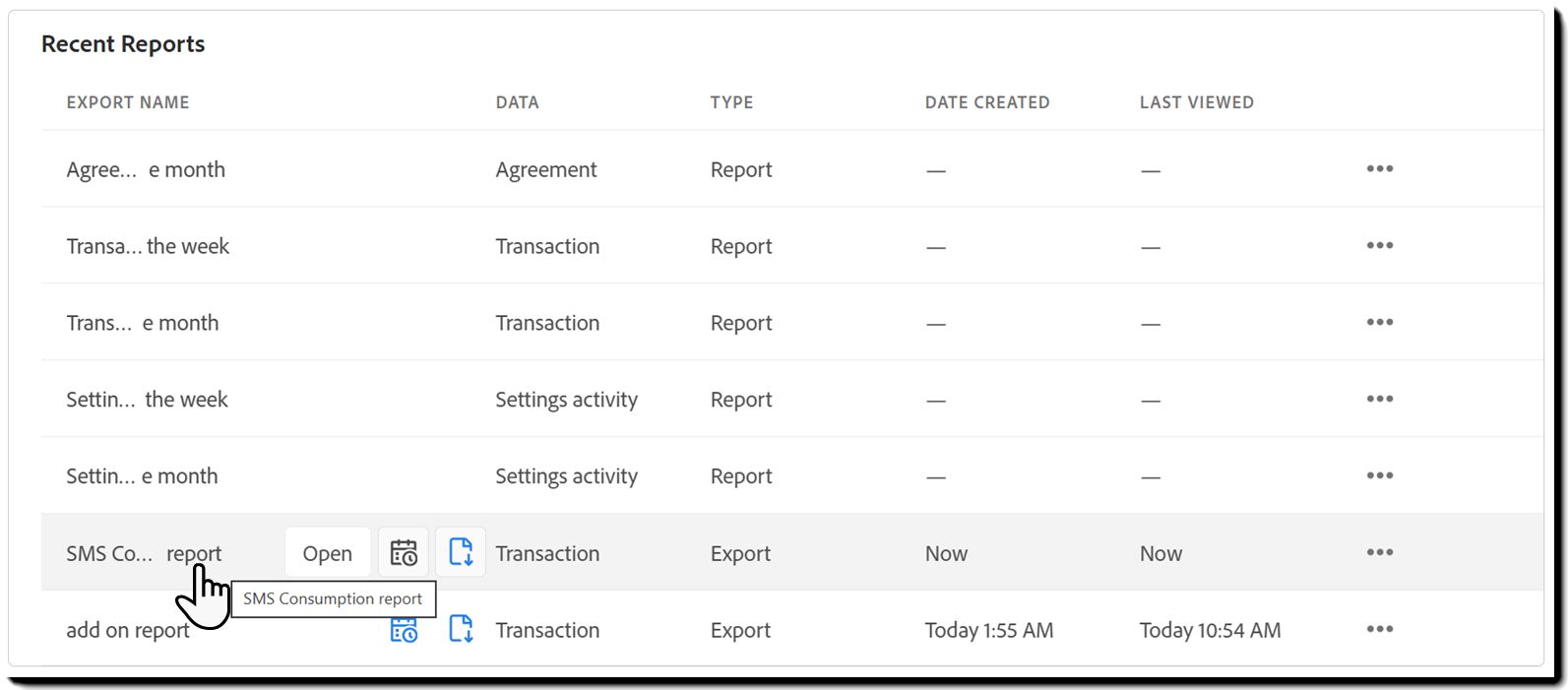Click download icon in add on report row
The width and height of the screenshot is (1568, 690).
pos(461,629)
